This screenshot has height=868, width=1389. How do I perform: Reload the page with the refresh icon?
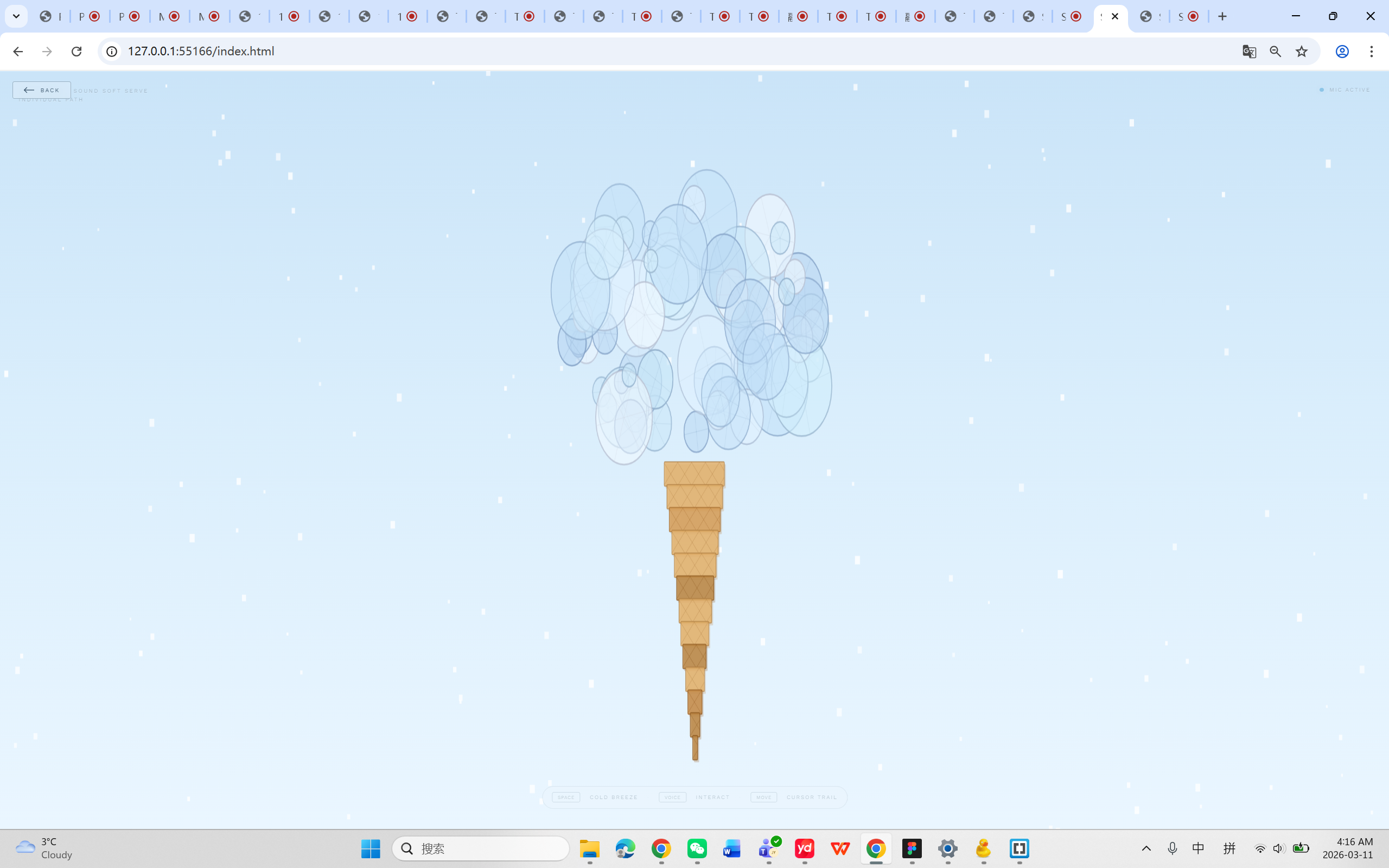pos(77,51)
